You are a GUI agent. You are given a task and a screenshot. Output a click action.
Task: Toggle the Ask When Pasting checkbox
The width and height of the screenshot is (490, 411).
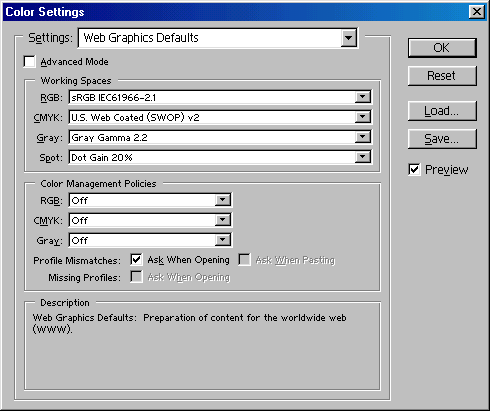coord(244,259)
